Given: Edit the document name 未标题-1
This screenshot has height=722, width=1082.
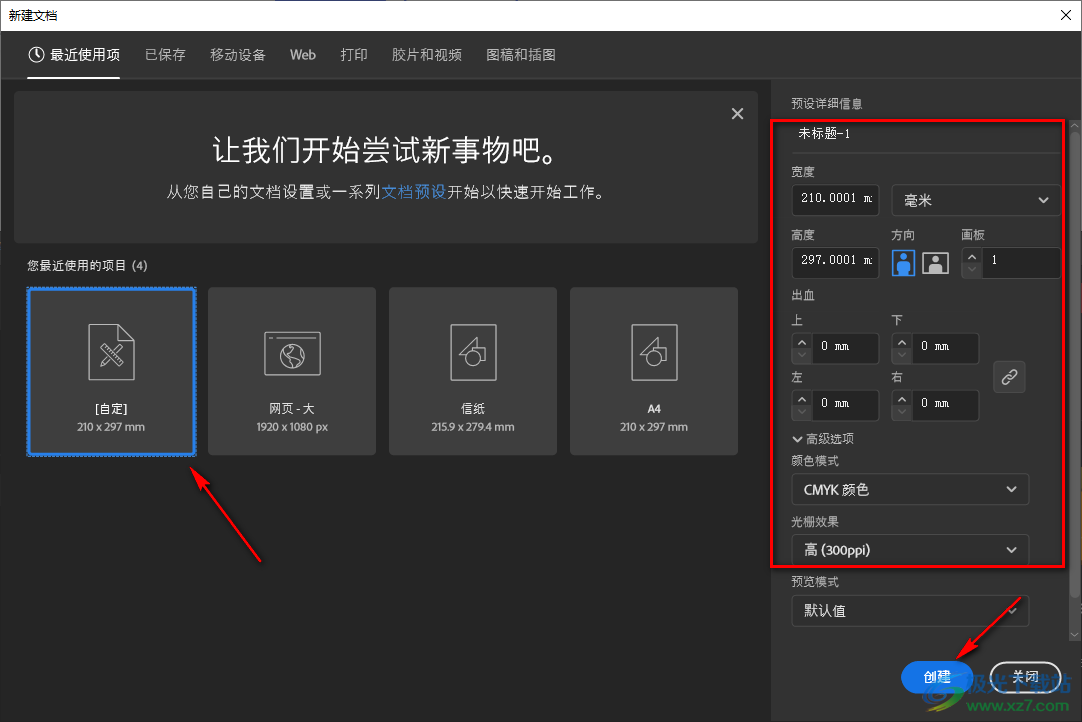Looking at the screenshot, I should pos(925,135).
